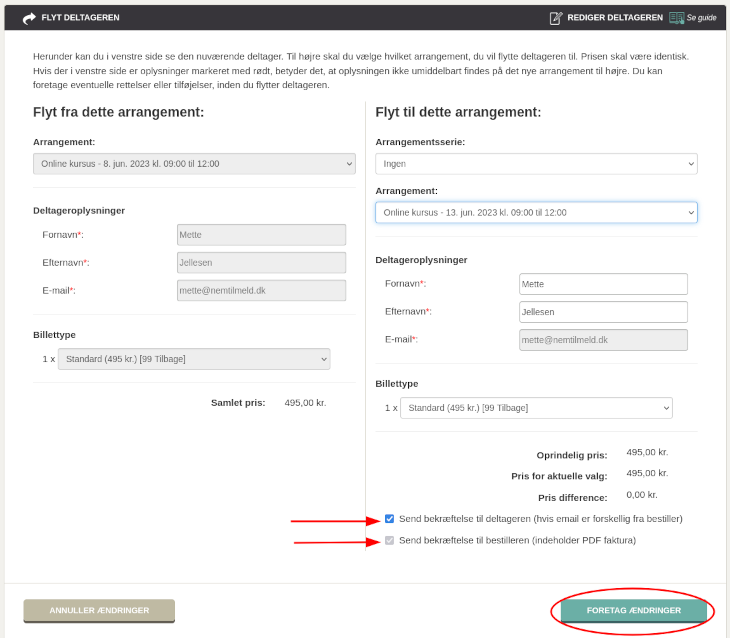Open the left-side Billettype Standard dropdown
The image size is (730, 638).
click(x=194, y=359)
